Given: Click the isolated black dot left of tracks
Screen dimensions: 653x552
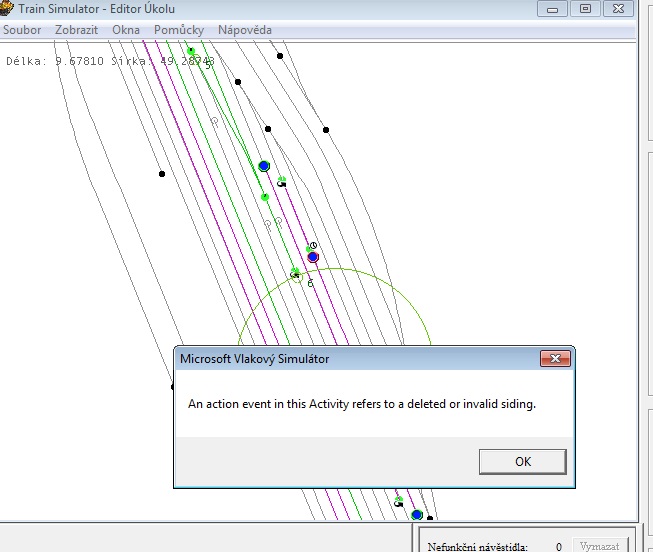Looking at the screenshot, I should pos(162,174).
